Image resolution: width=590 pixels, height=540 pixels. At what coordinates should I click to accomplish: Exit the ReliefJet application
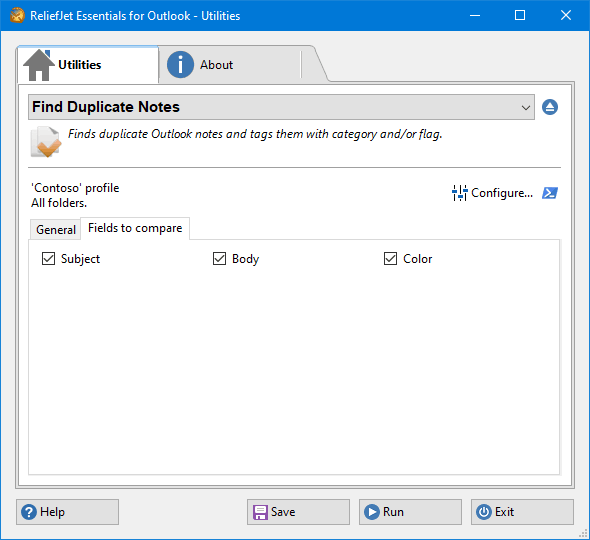(x=522, y=512)
